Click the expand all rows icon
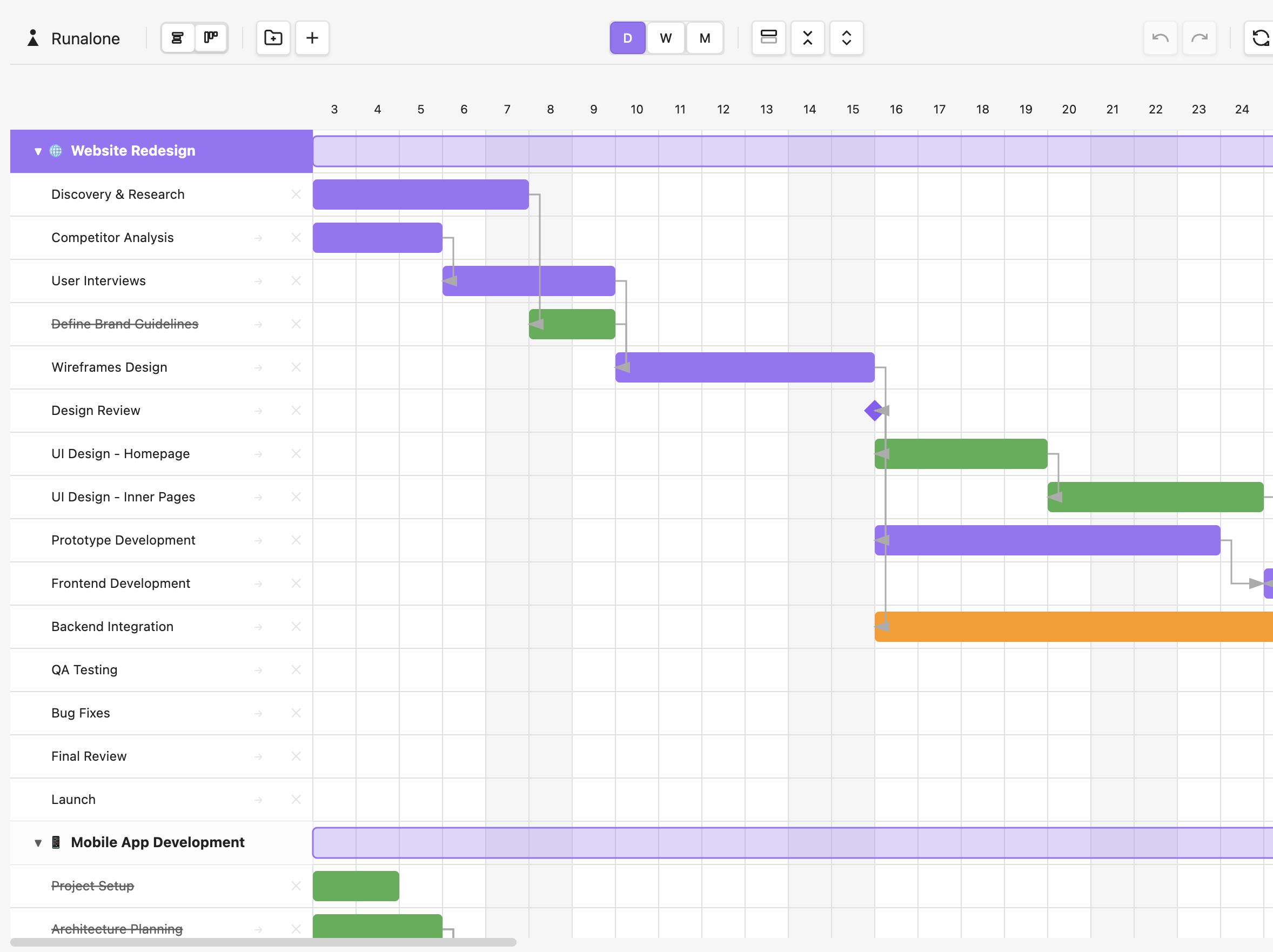Viewport: 1273px width, 952px height. [846, 38]
